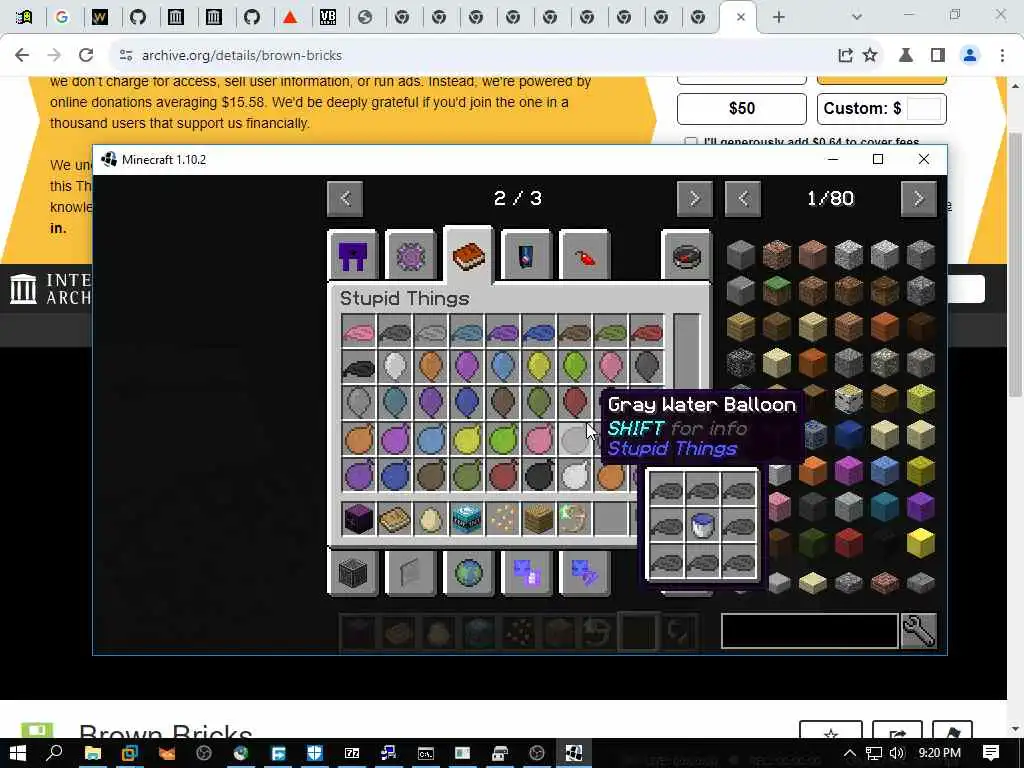This screenshot has height=768, width=1024.
Task: Select the purple-black block in hotbar
Action: 359,519
